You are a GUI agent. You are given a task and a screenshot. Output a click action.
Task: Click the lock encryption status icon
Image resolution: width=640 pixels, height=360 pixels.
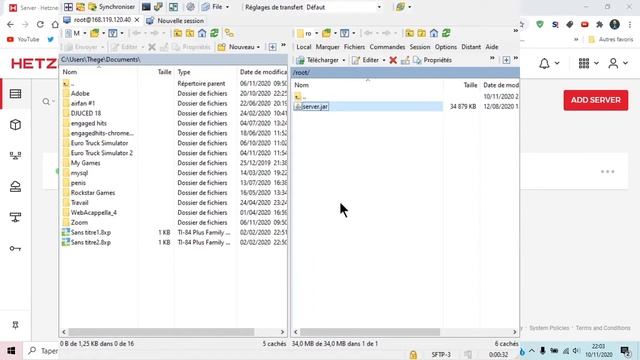(413, 354)
